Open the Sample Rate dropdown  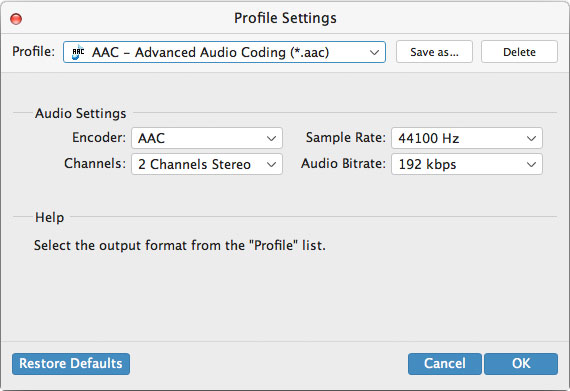(467, 138)
